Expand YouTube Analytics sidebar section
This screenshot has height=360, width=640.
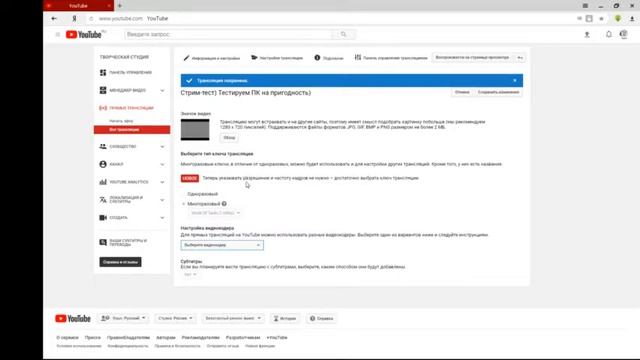[162, 182]
